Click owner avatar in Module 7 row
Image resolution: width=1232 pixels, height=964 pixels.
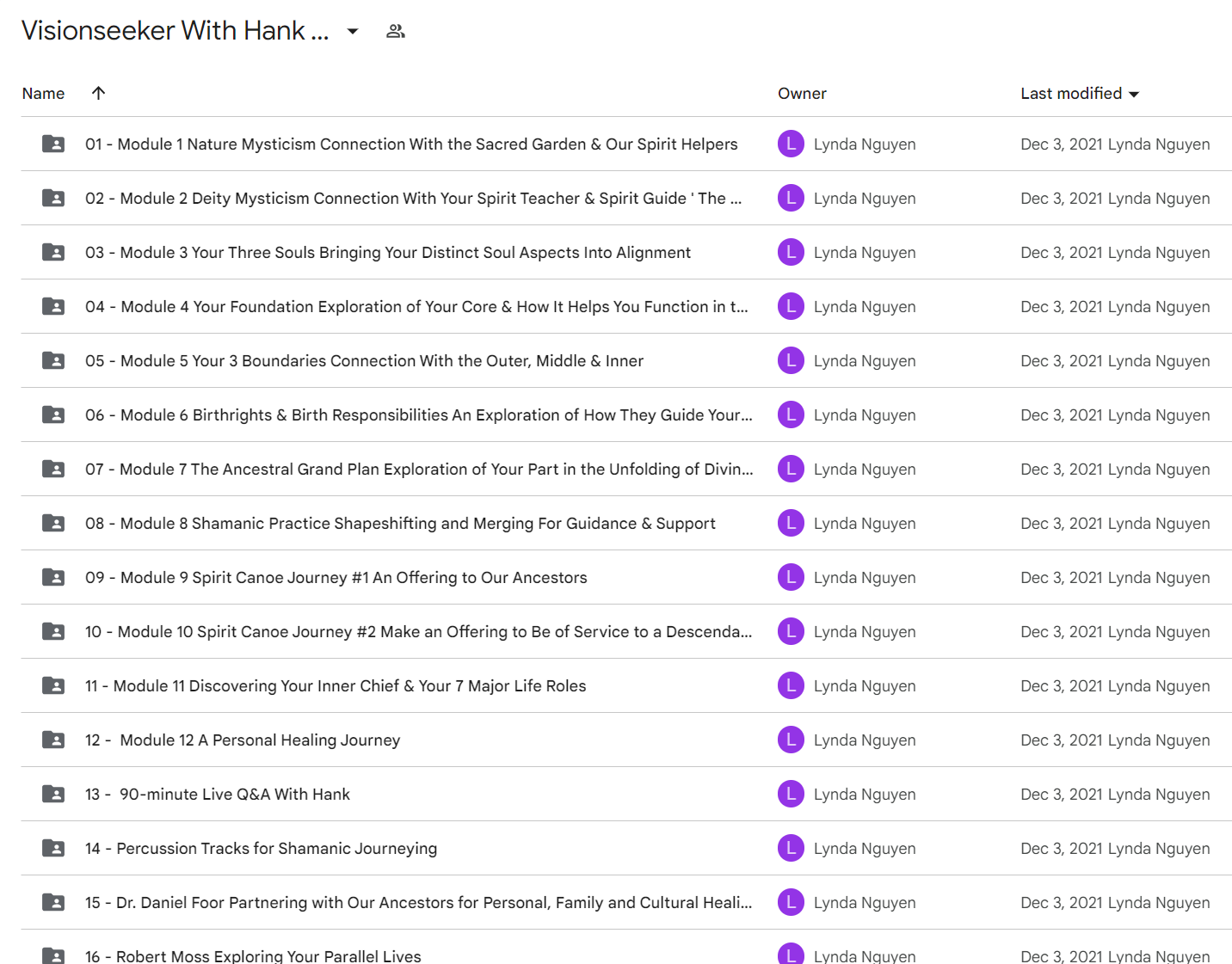click(x=791, y=469)
